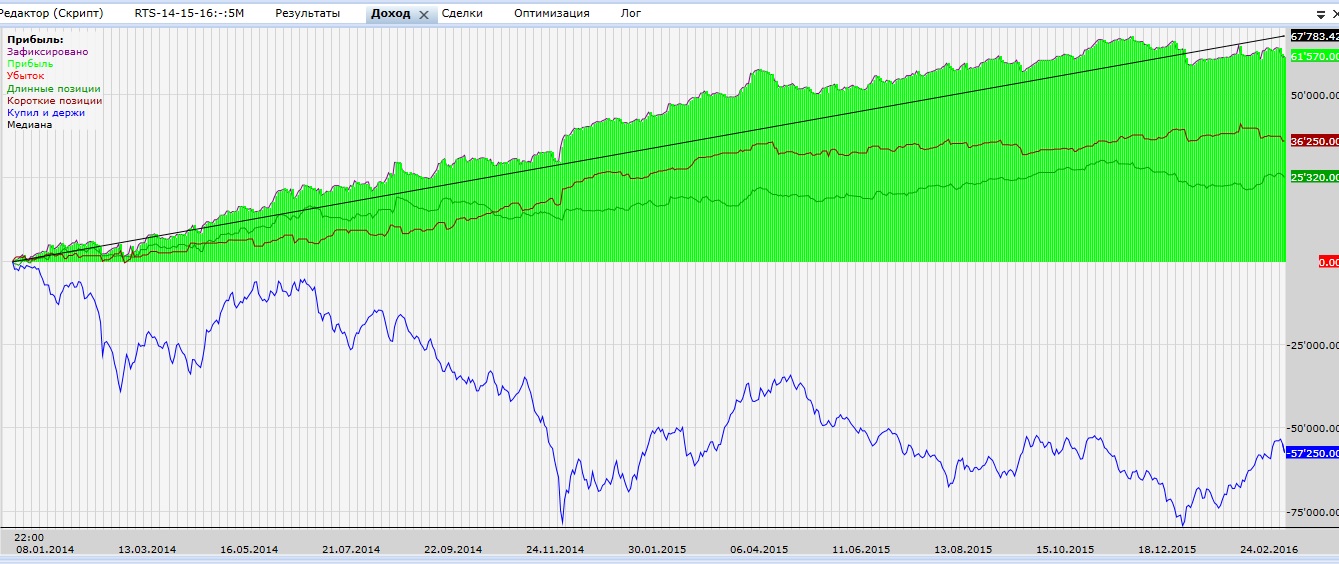This screenshot has width=1339, height=564.
Task: Click the Купил и держи legend entry
Action: [45, 113]
